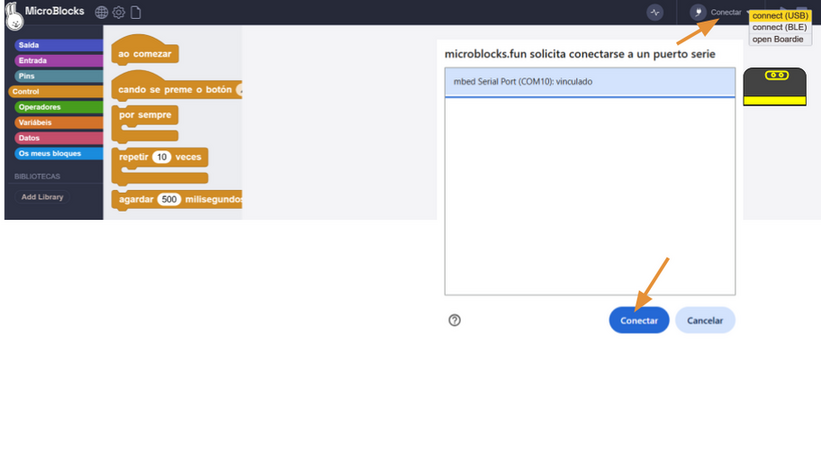Click the 'por sempre' loop block
821x462 pixels.
(x=145, y=124)
